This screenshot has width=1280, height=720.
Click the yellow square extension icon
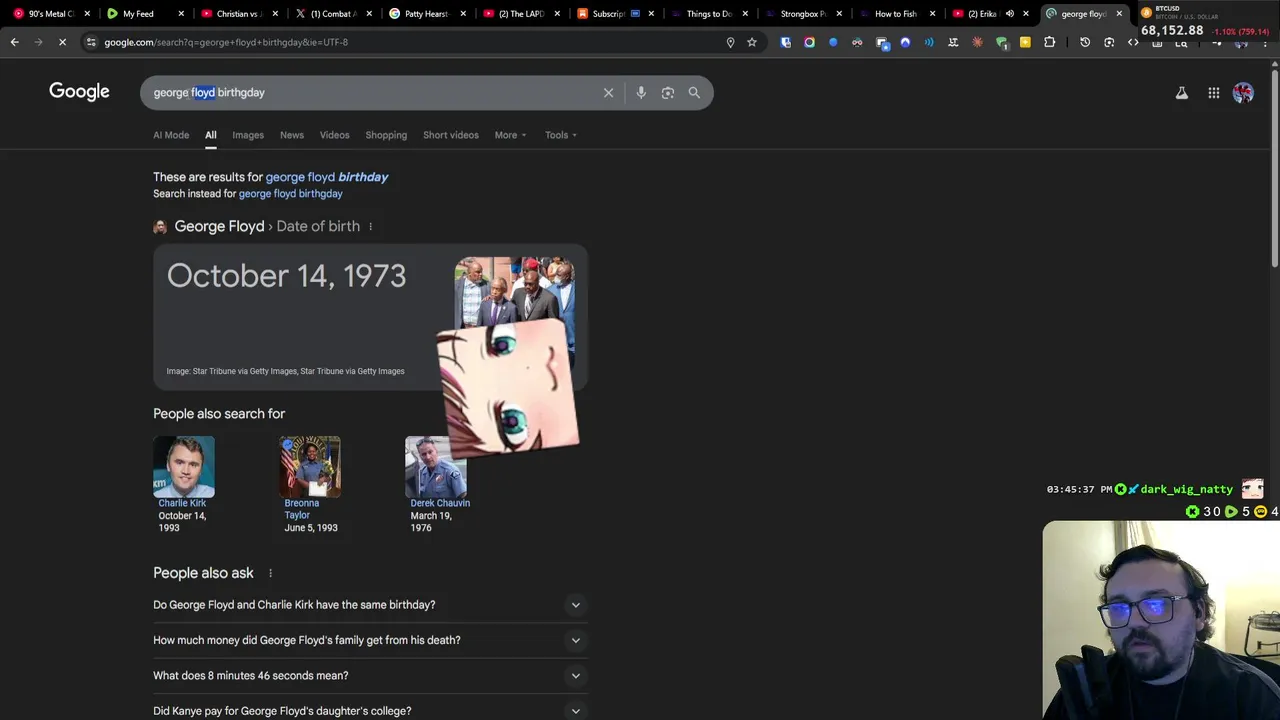(x=1025, y=42)
